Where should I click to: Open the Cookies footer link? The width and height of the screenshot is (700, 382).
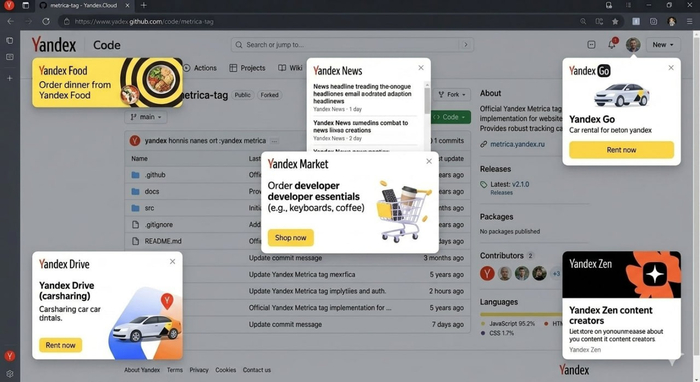click(x=225, y=370)
